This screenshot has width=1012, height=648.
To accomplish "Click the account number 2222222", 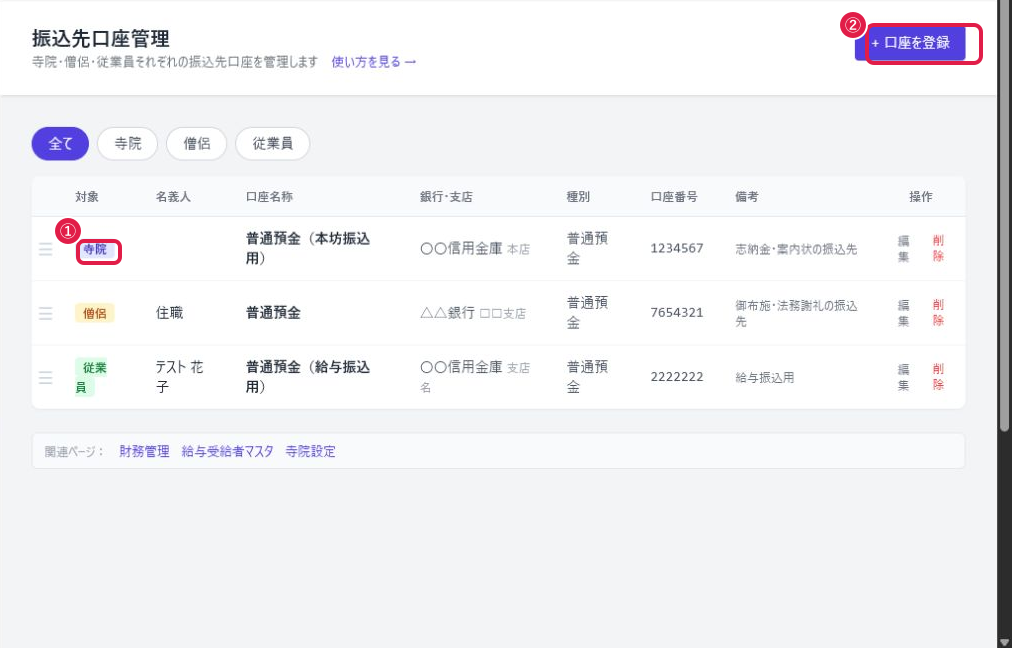I will pyautogui.click(x=677, y=377).
